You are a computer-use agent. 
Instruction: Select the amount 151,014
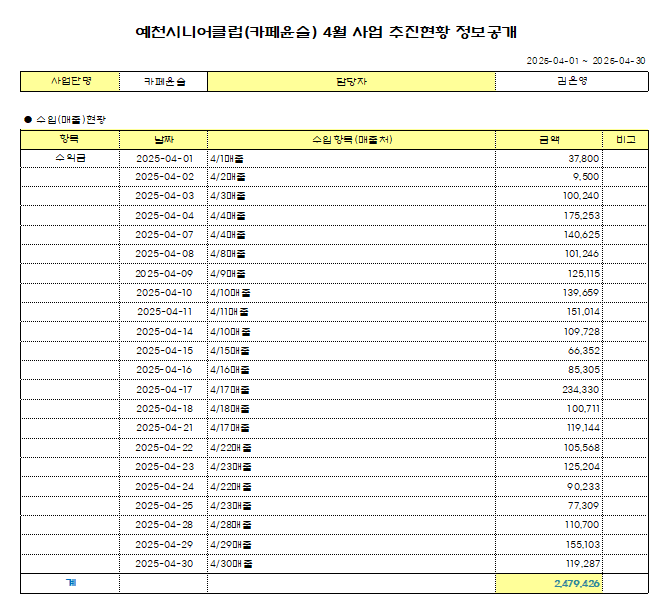583,312
